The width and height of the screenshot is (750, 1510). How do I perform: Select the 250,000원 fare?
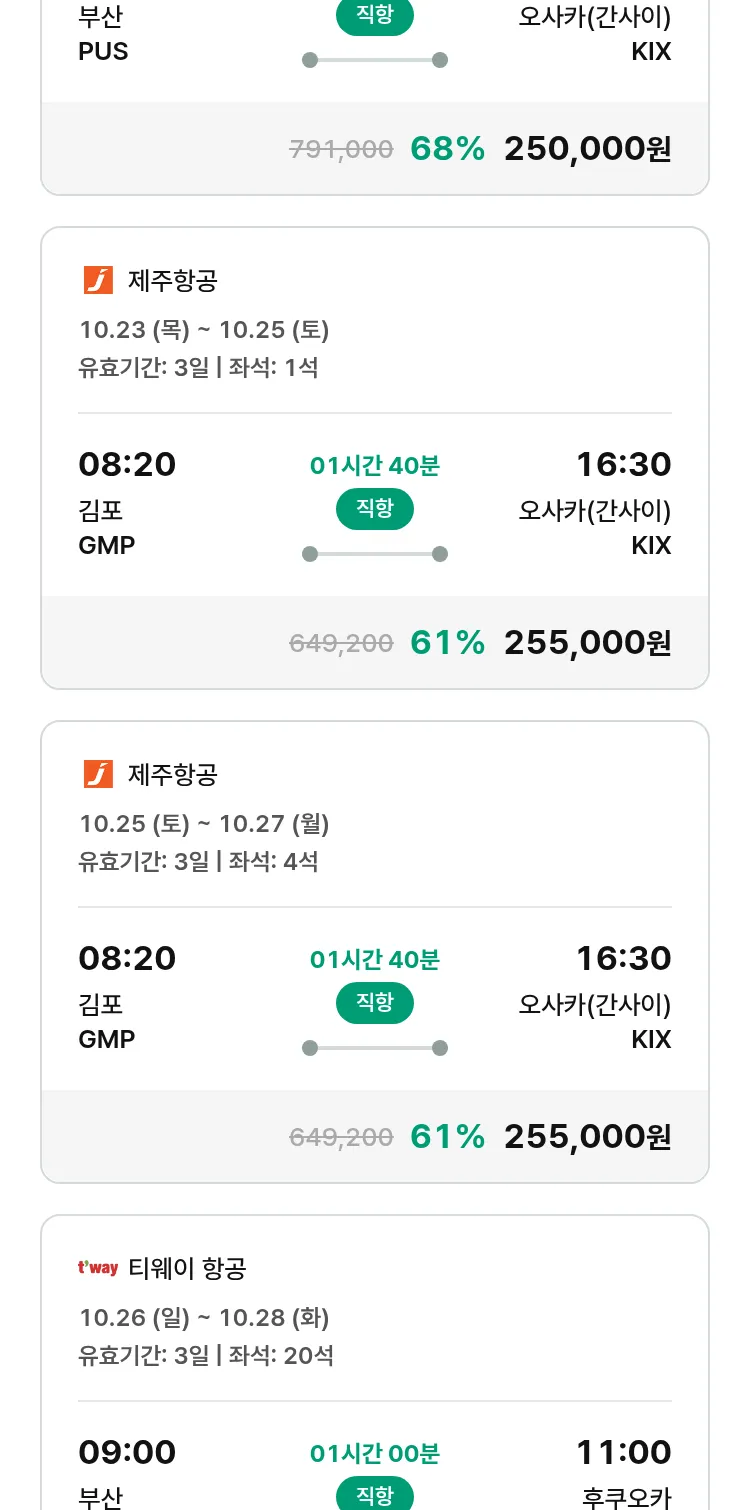[587, 149]
